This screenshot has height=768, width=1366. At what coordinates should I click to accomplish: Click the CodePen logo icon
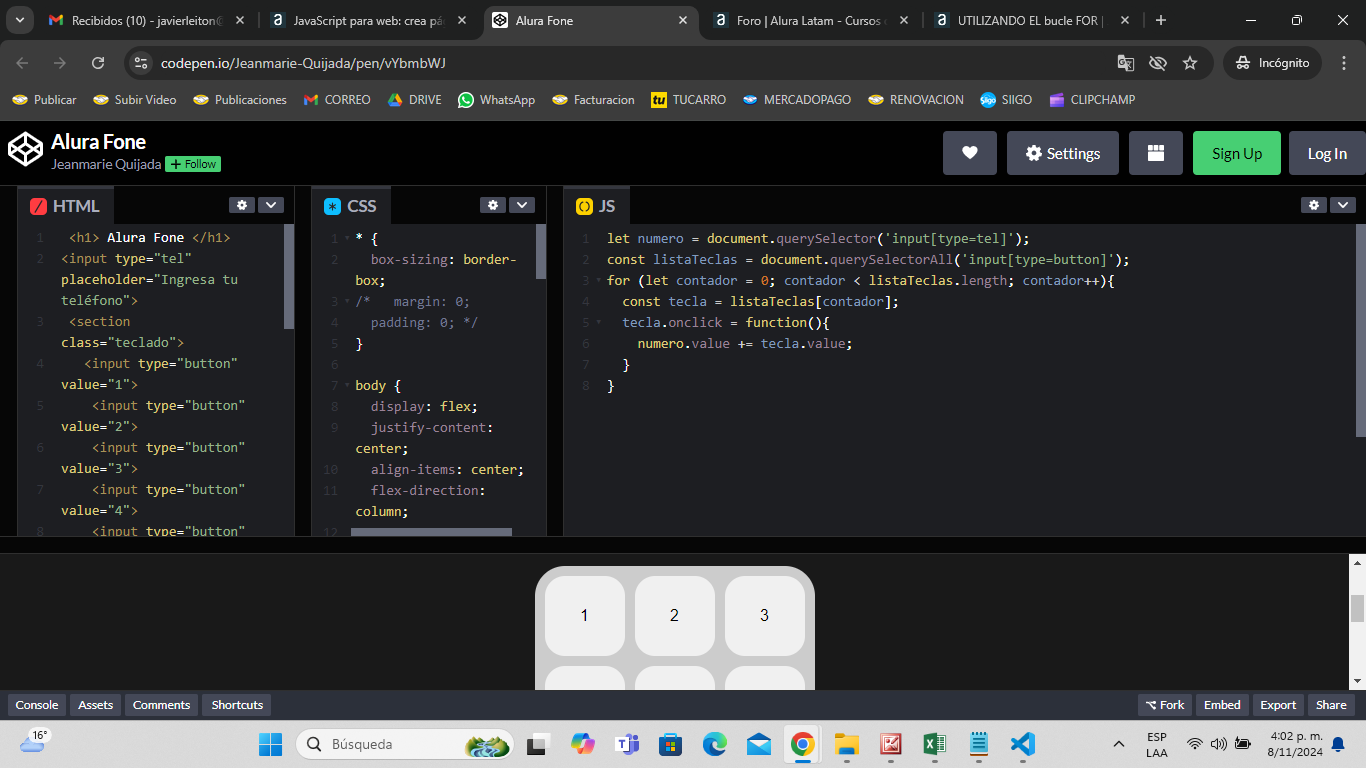coord(25,150)
